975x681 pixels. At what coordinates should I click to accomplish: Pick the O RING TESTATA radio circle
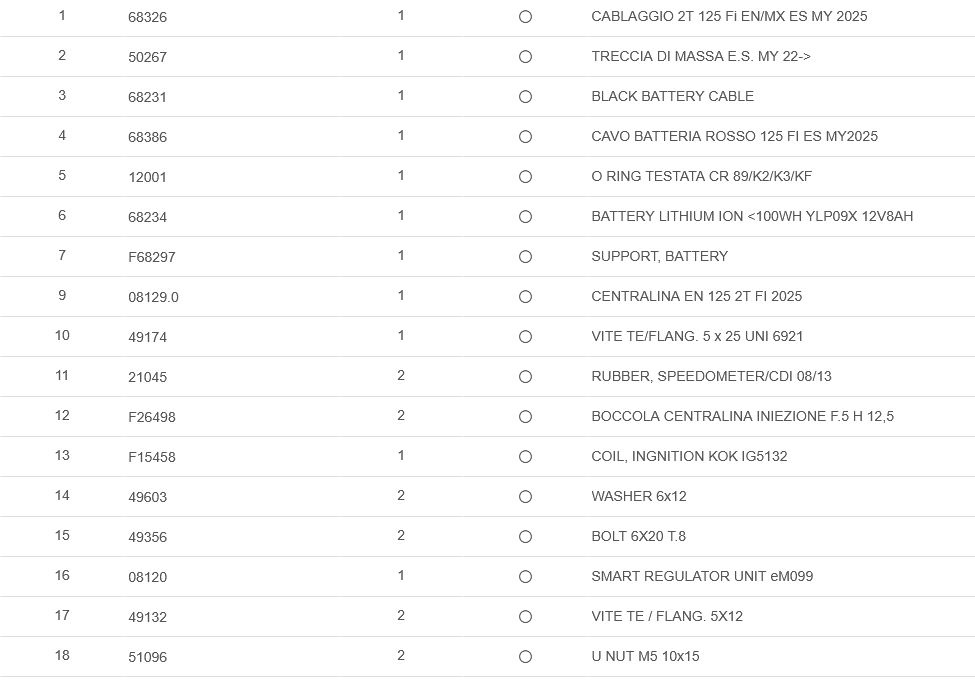click(x=525, y=177)
